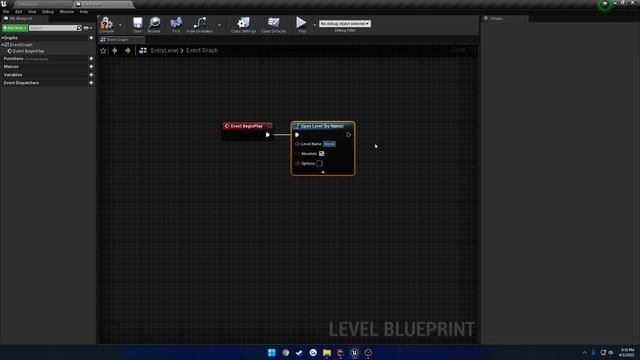The height and width of the screenshot is (360, 640).
Task: Select the Event BeginPlay node title
Action: [x=247, y=126]
